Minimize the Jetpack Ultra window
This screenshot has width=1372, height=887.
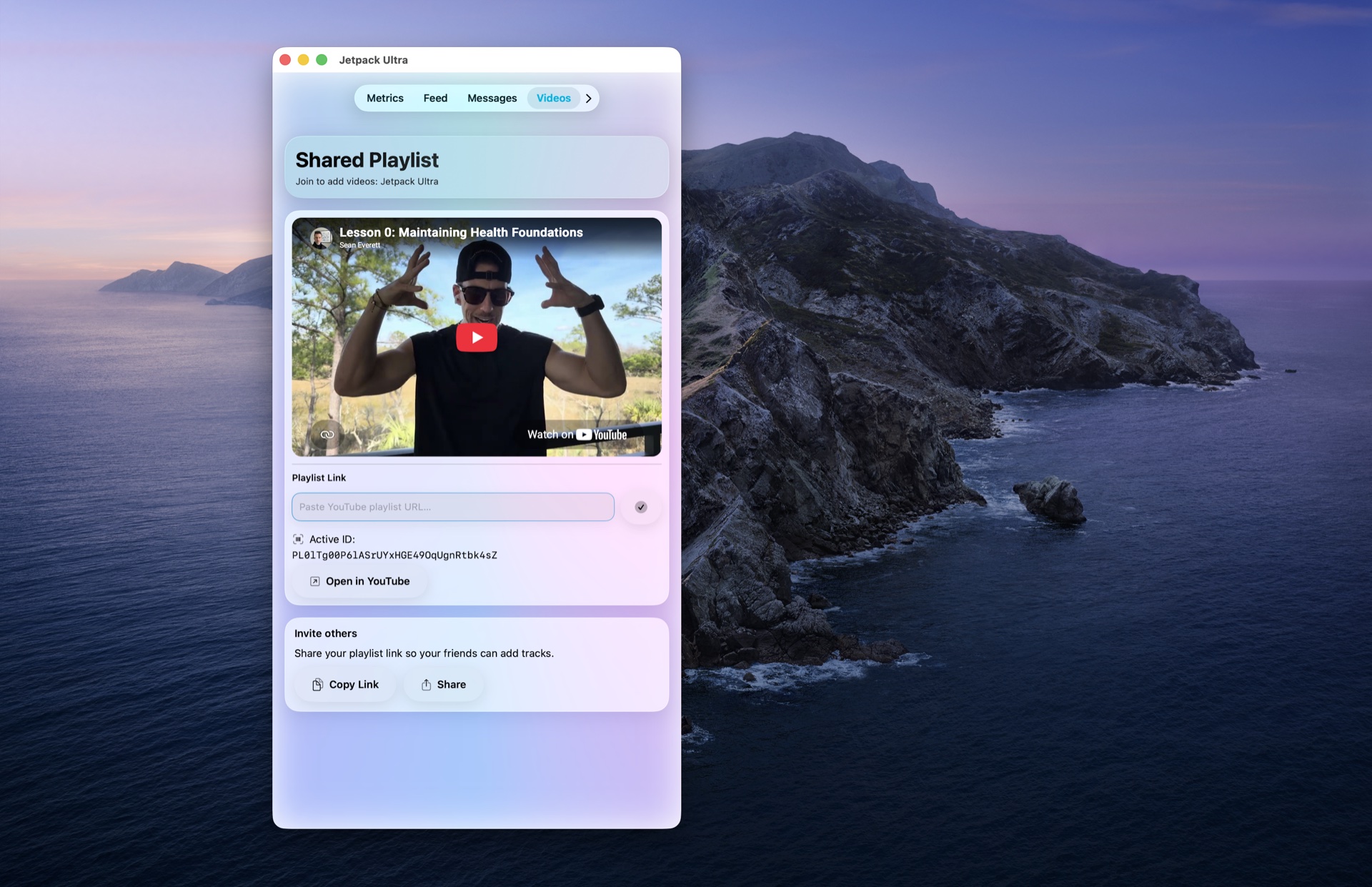303,60
